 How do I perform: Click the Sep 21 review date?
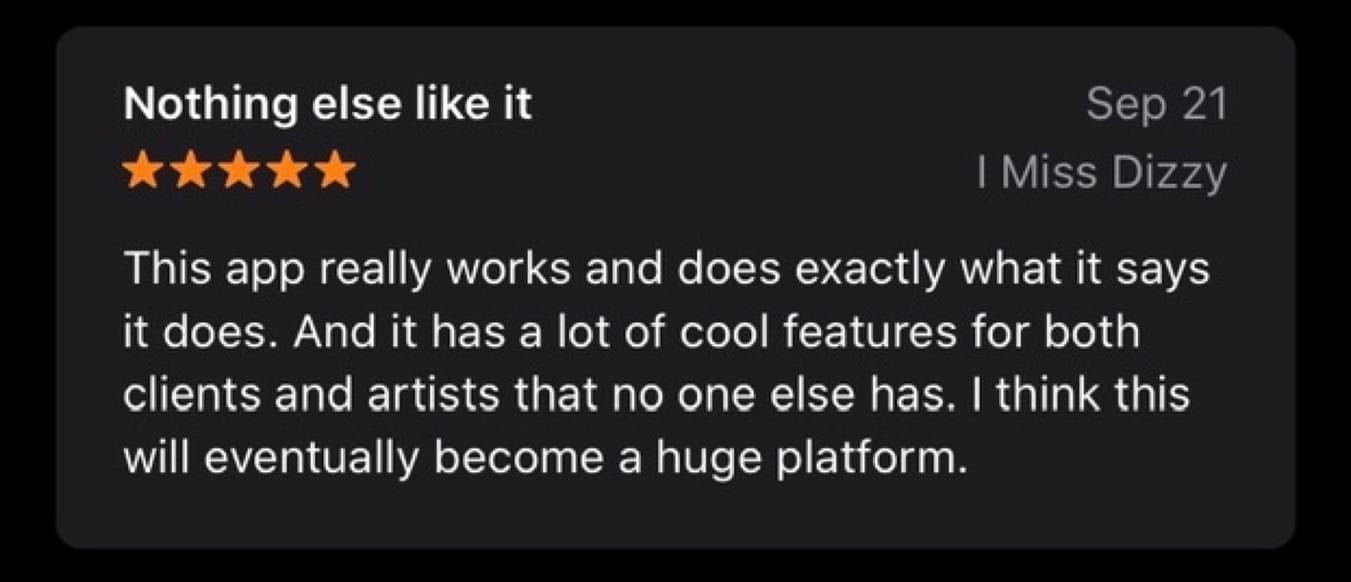[x=1156, y=105]
